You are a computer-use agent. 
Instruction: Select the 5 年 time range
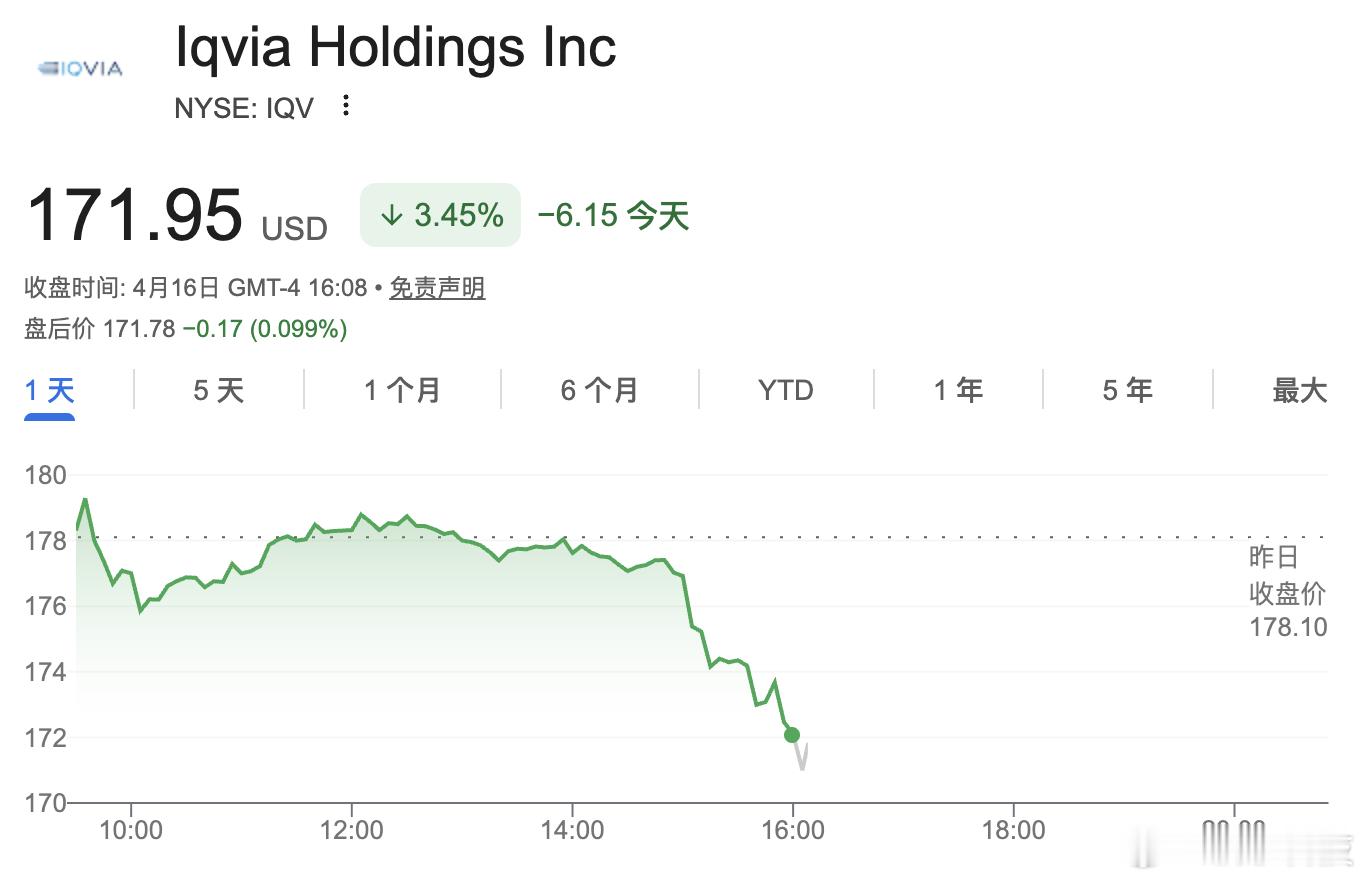coord(1127,390)
